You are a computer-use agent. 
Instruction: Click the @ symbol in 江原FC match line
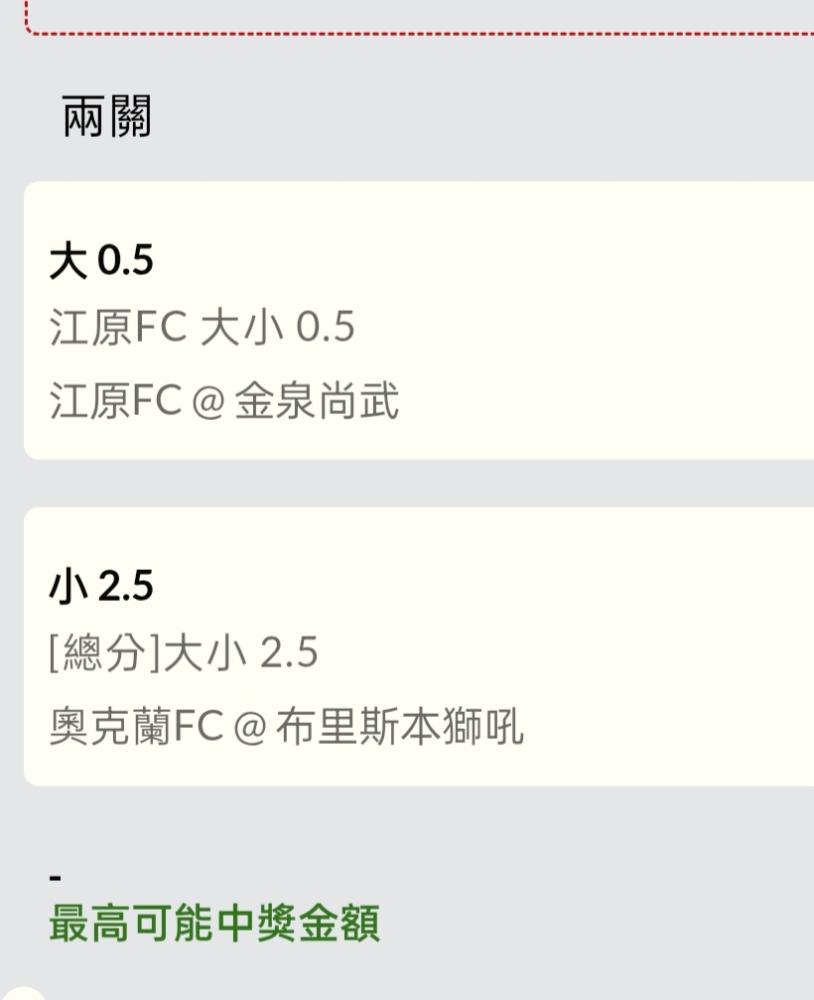[x=207, y=403]
